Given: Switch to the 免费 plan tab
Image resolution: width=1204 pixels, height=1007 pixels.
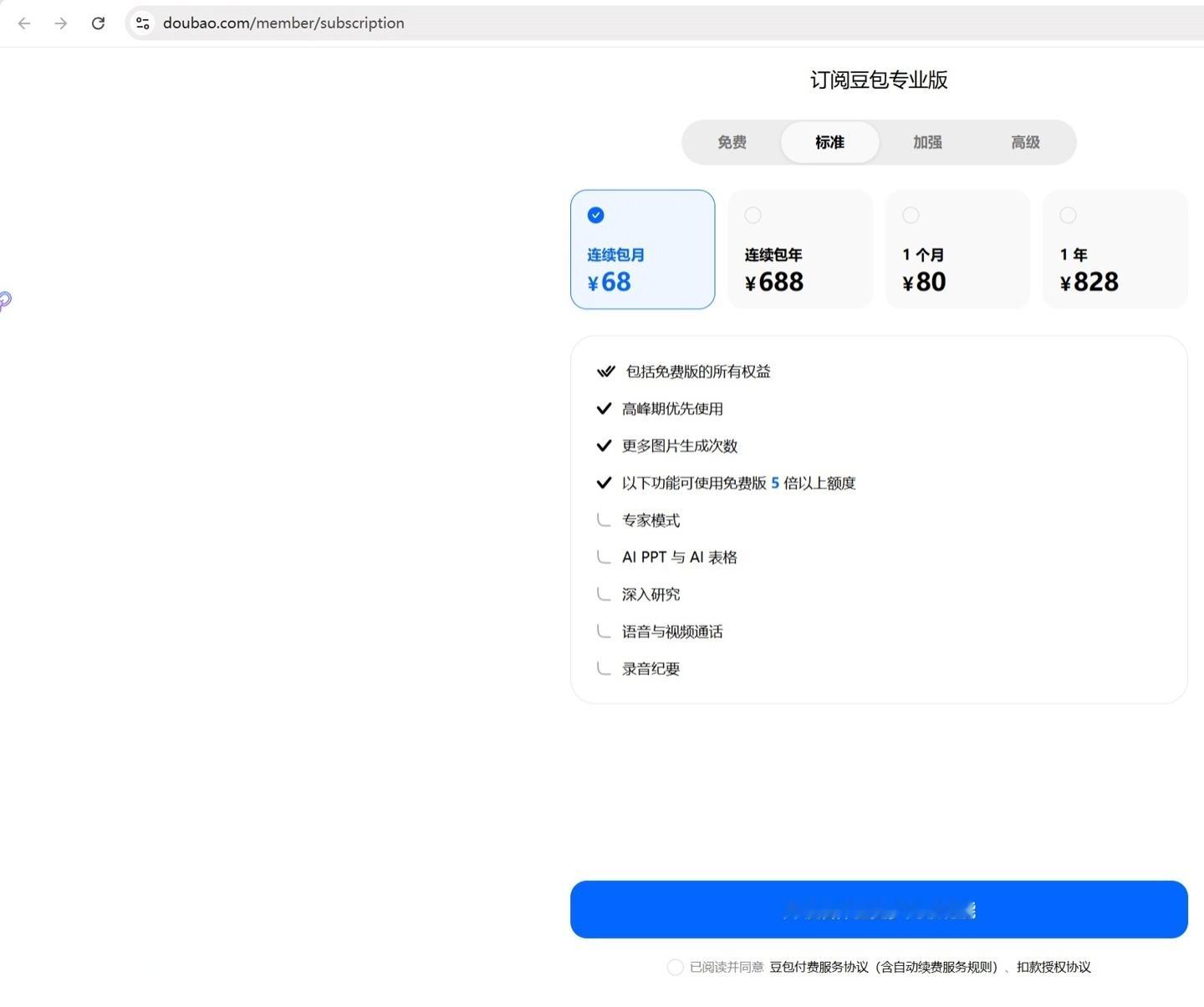Looking at the screenshot, I should point(732,142).
